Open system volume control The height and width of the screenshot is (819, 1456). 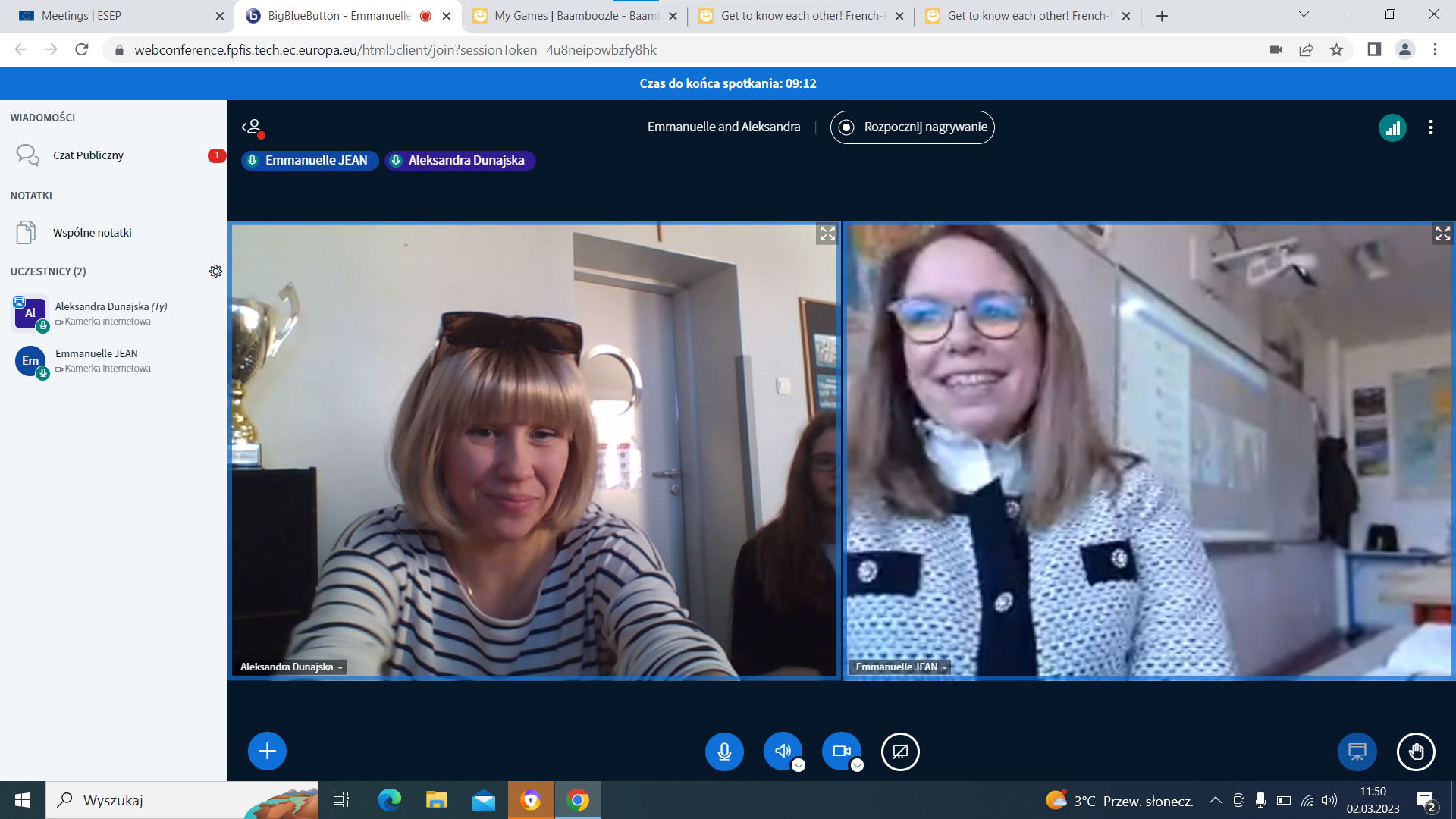point(1329,800)
